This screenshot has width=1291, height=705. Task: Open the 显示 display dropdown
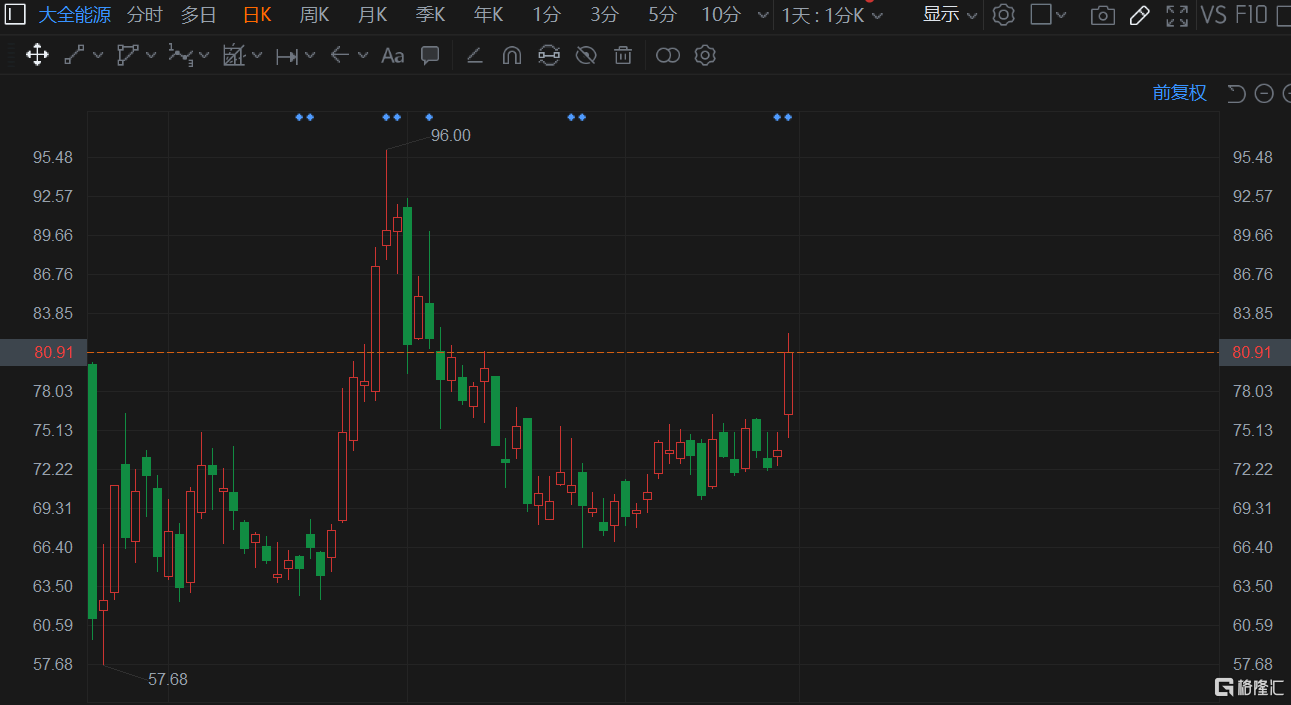click(949, 15)
